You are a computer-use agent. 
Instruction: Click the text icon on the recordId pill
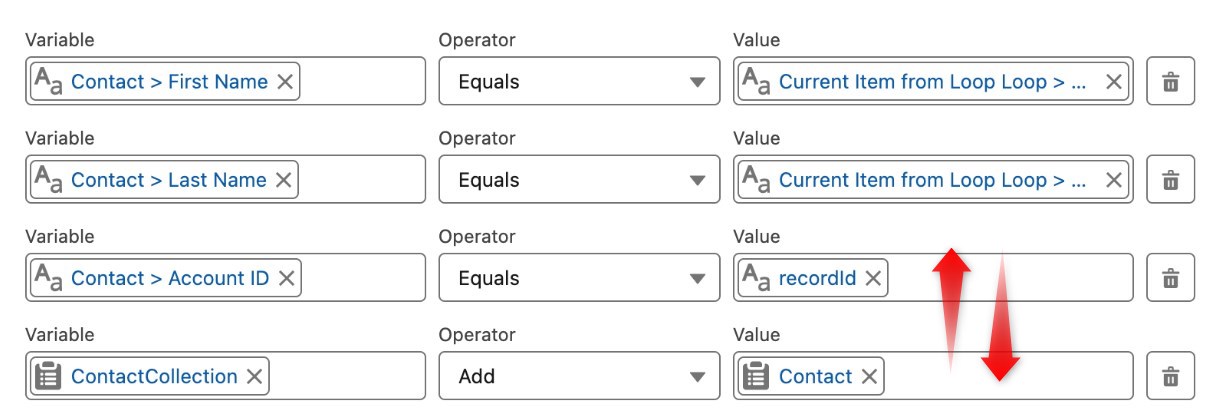pyautogui.click(x=756, y=278)
